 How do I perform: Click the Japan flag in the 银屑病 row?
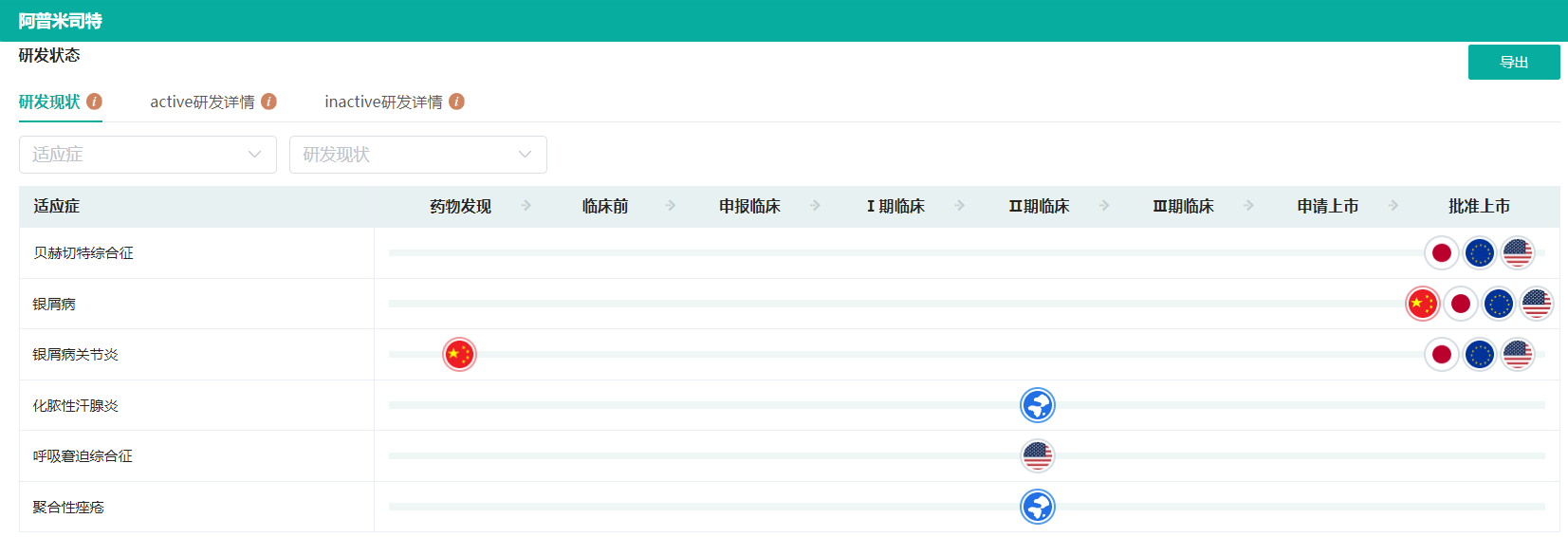pyautogui.click(x=1461, y=304)
